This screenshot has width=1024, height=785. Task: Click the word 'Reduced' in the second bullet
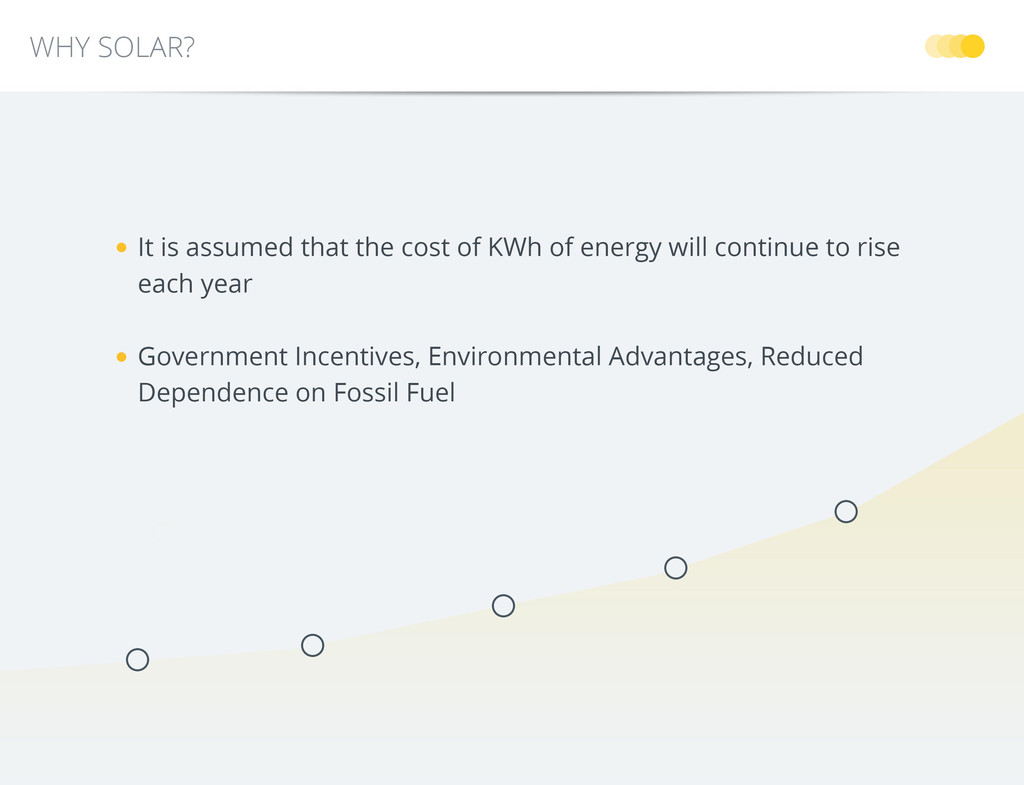click(x=811, y=357)
